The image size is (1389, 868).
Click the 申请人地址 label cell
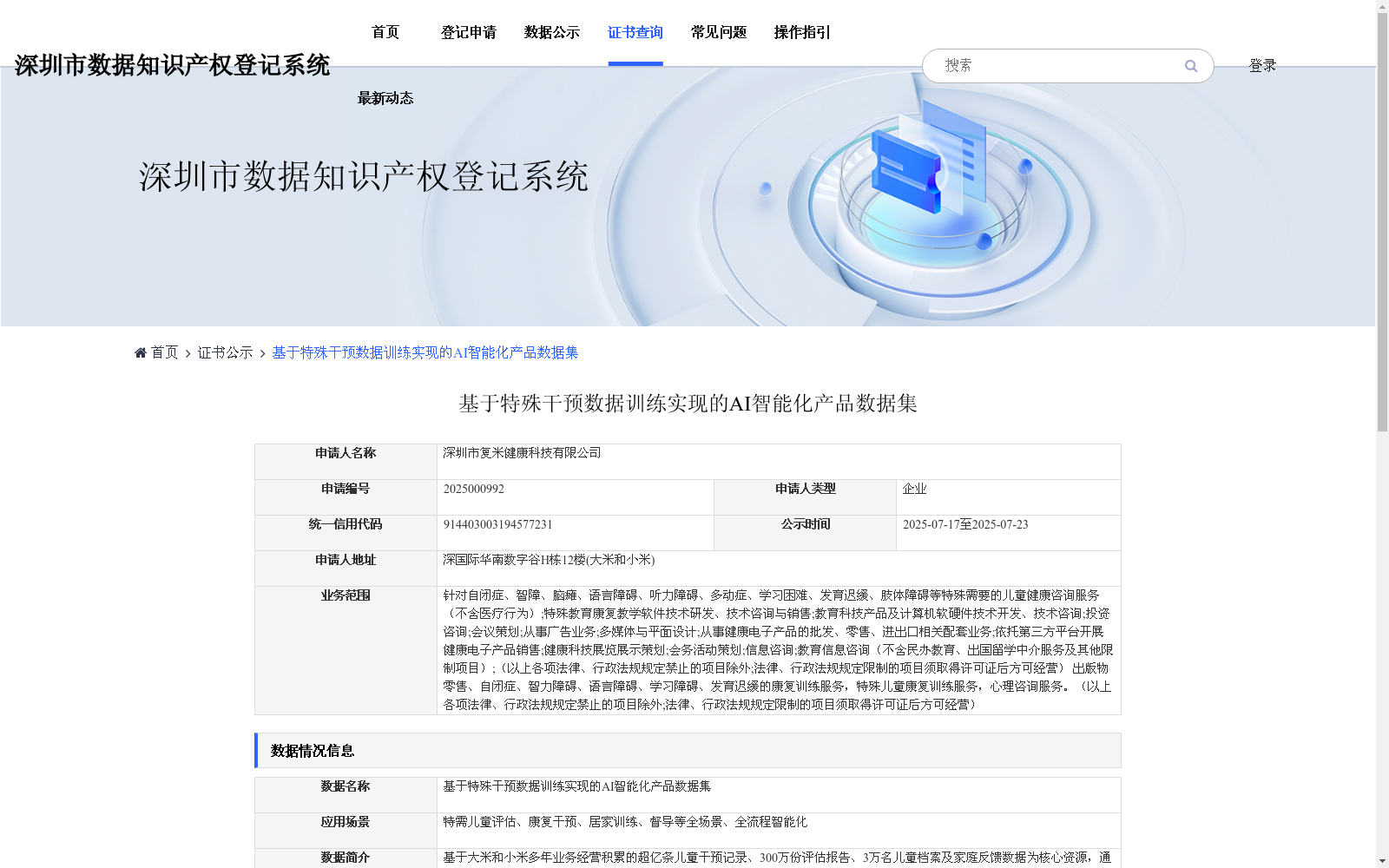(x=346, y=569)
